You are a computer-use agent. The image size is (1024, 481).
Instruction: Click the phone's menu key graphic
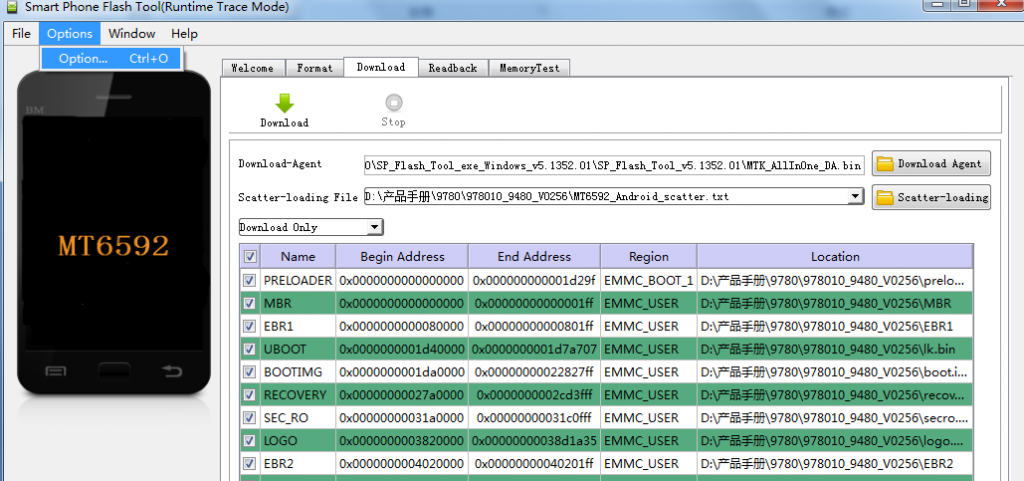coord(57,373)
